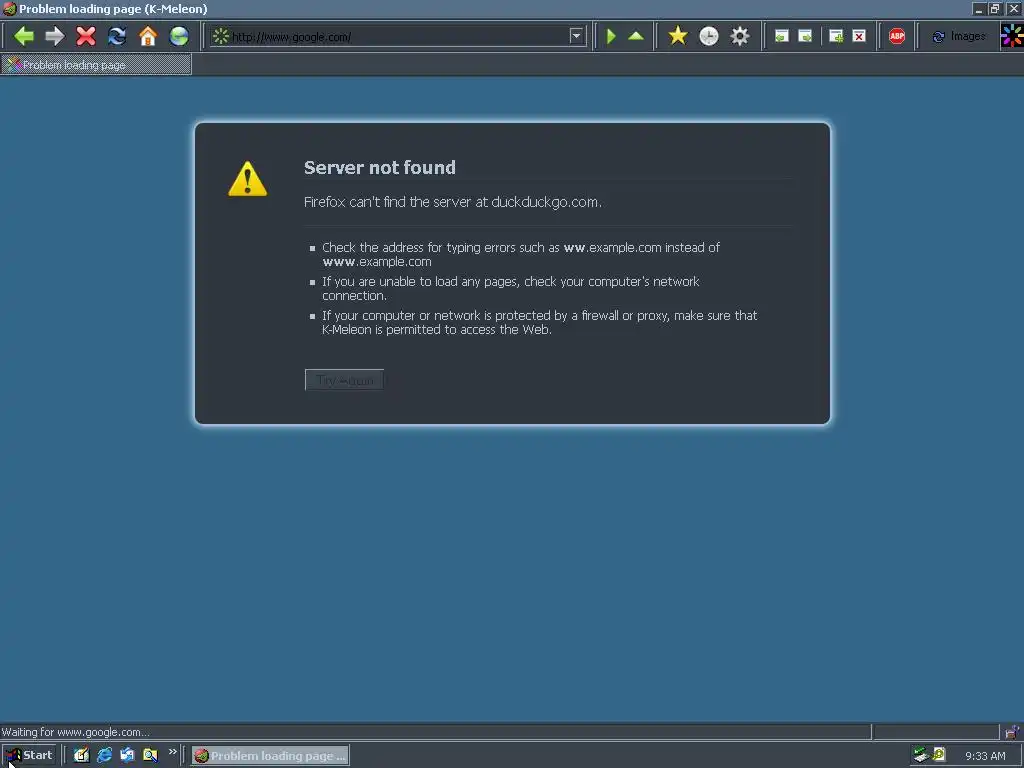Click the green Go arrow beside address bar
Image resolution: width=1024 pixels, height=768 pixels.
pos(611,36)
